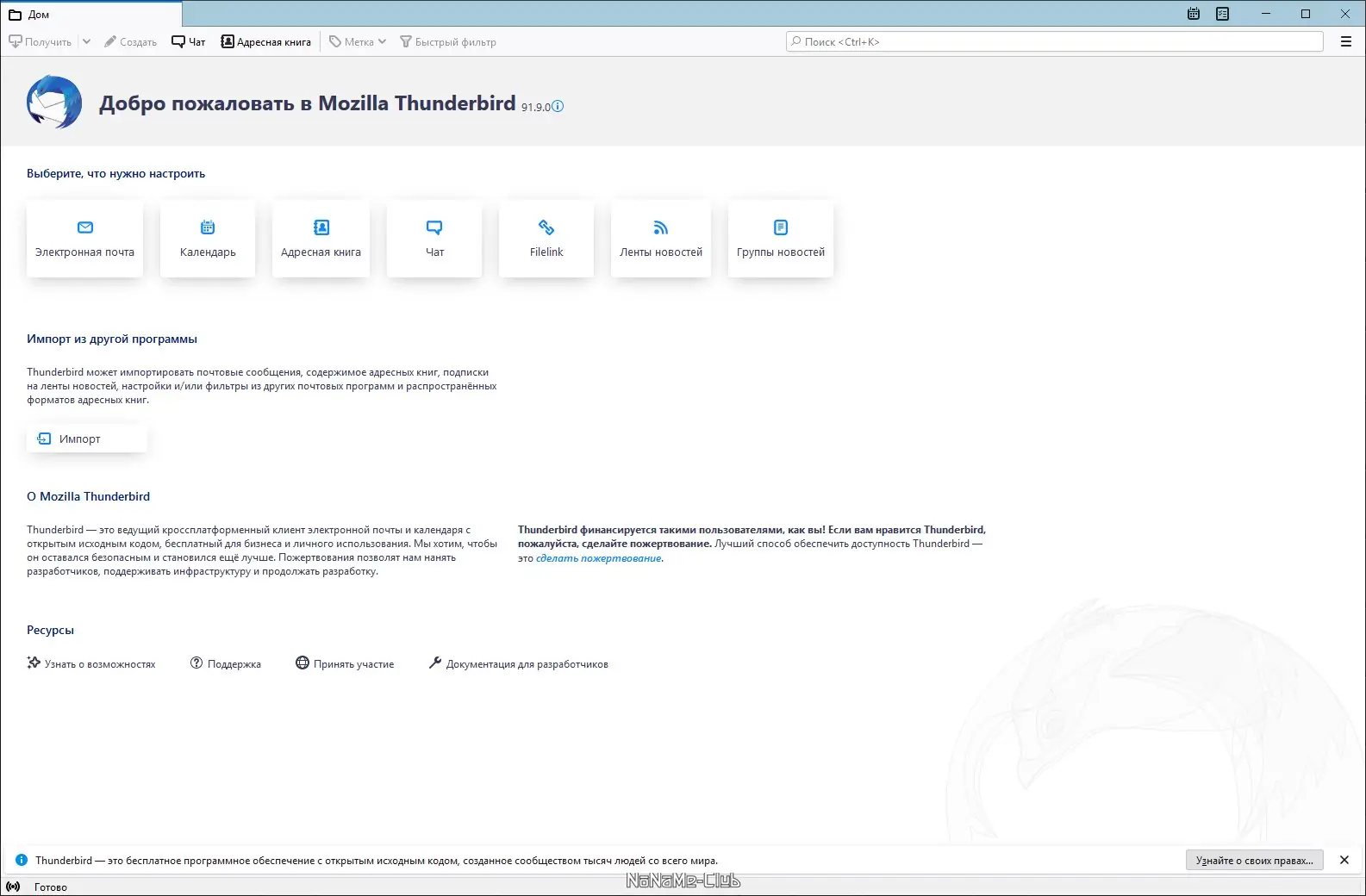Image resolution: width=1366 pixels, height=896 pixels.
Task: Set up Адресная книга card
Action: click(x=321, y=239)
